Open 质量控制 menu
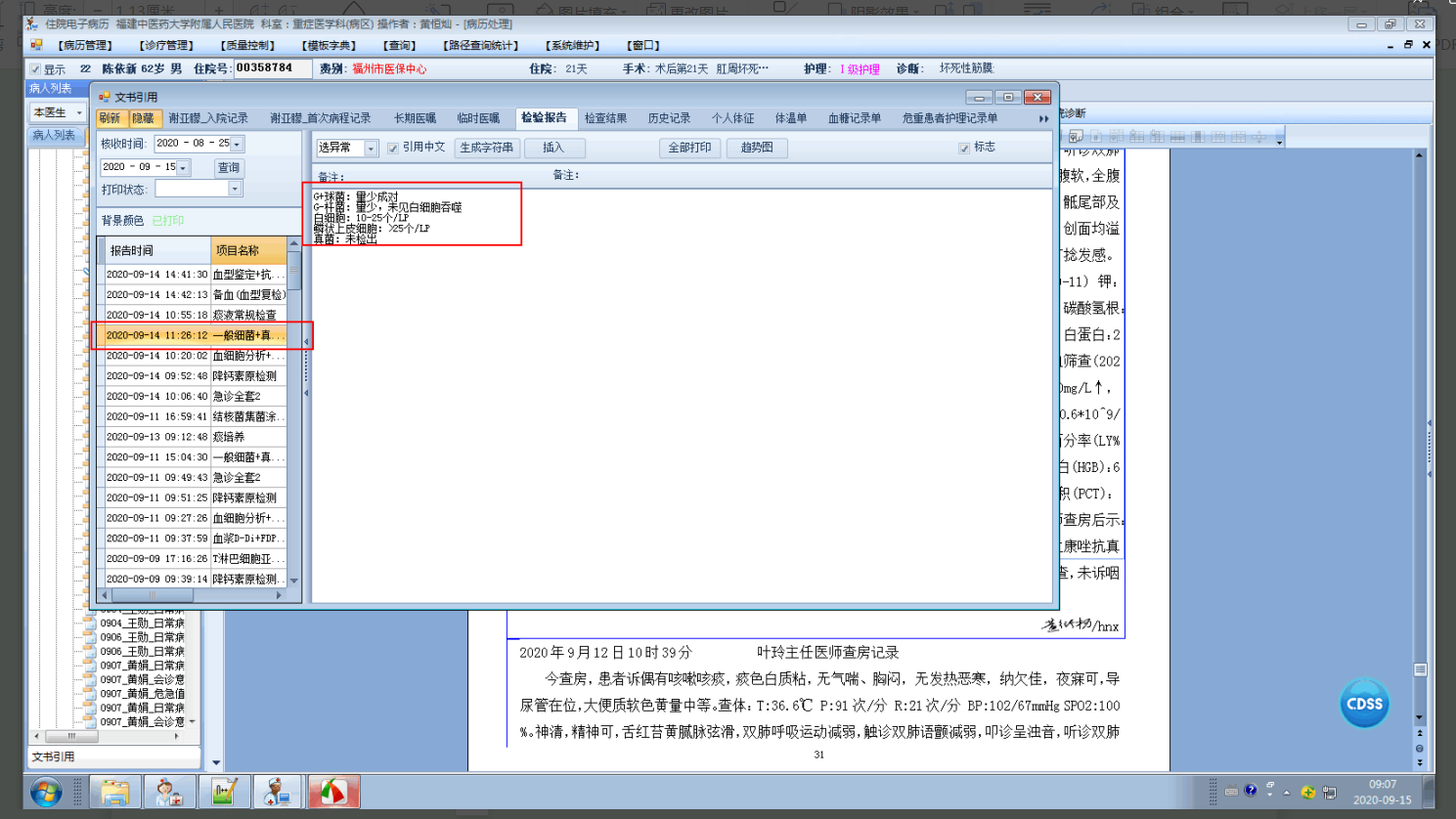 (247, 46)
